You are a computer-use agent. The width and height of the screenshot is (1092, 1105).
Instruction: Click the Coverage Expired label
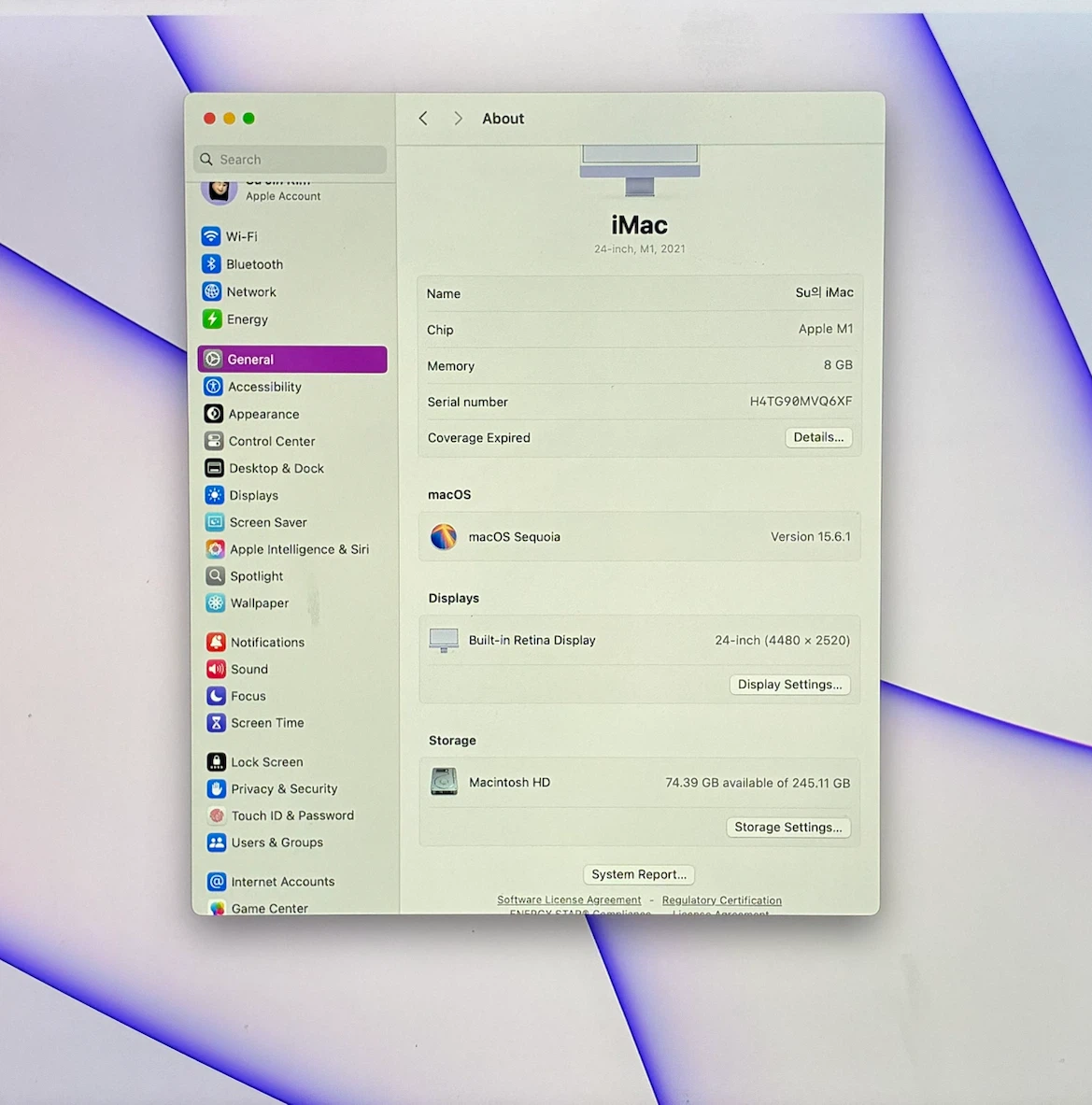pyautogui.click(x=478, y=438)
